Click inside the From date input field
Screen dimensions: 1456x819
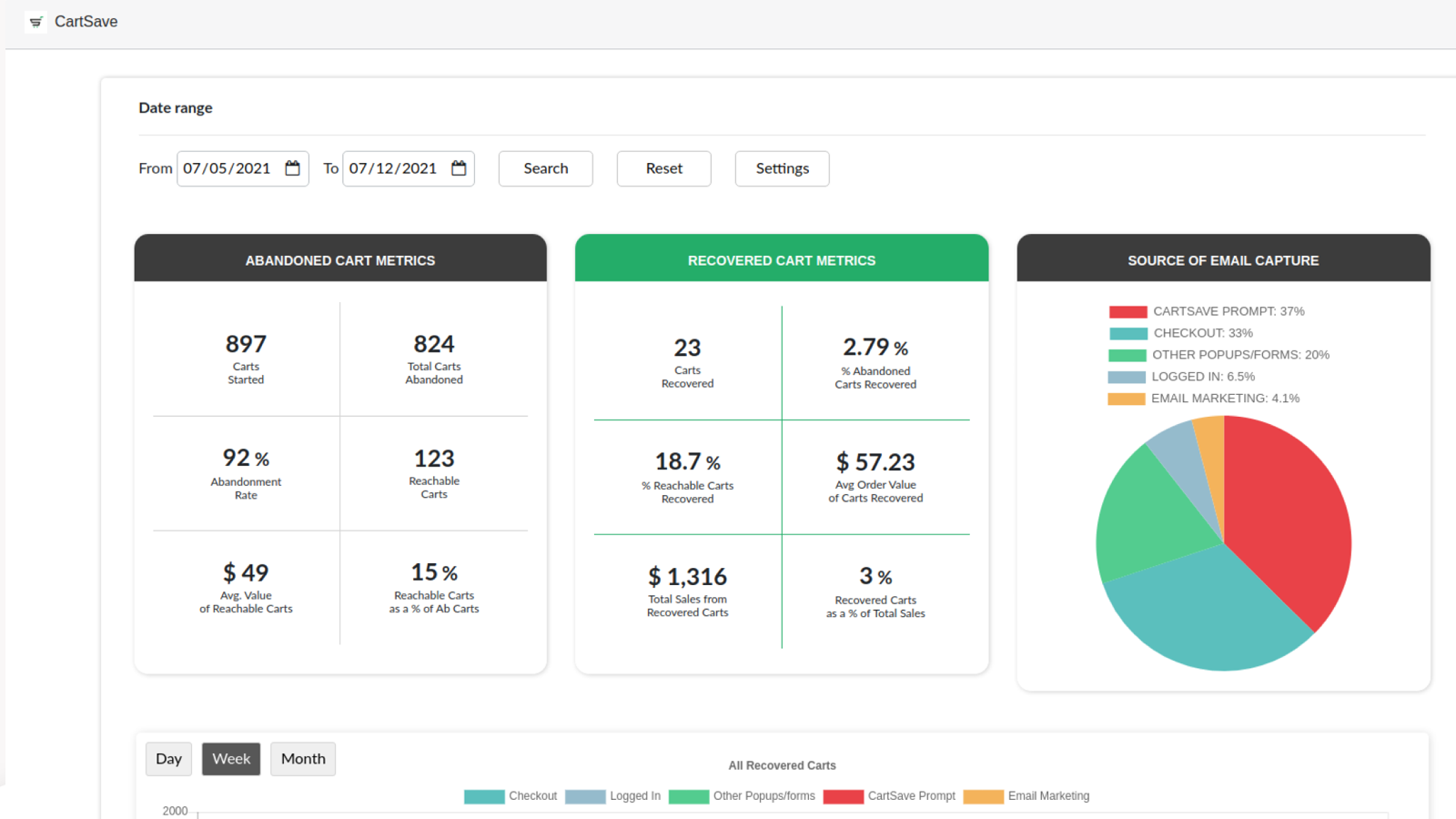[227, 168]
